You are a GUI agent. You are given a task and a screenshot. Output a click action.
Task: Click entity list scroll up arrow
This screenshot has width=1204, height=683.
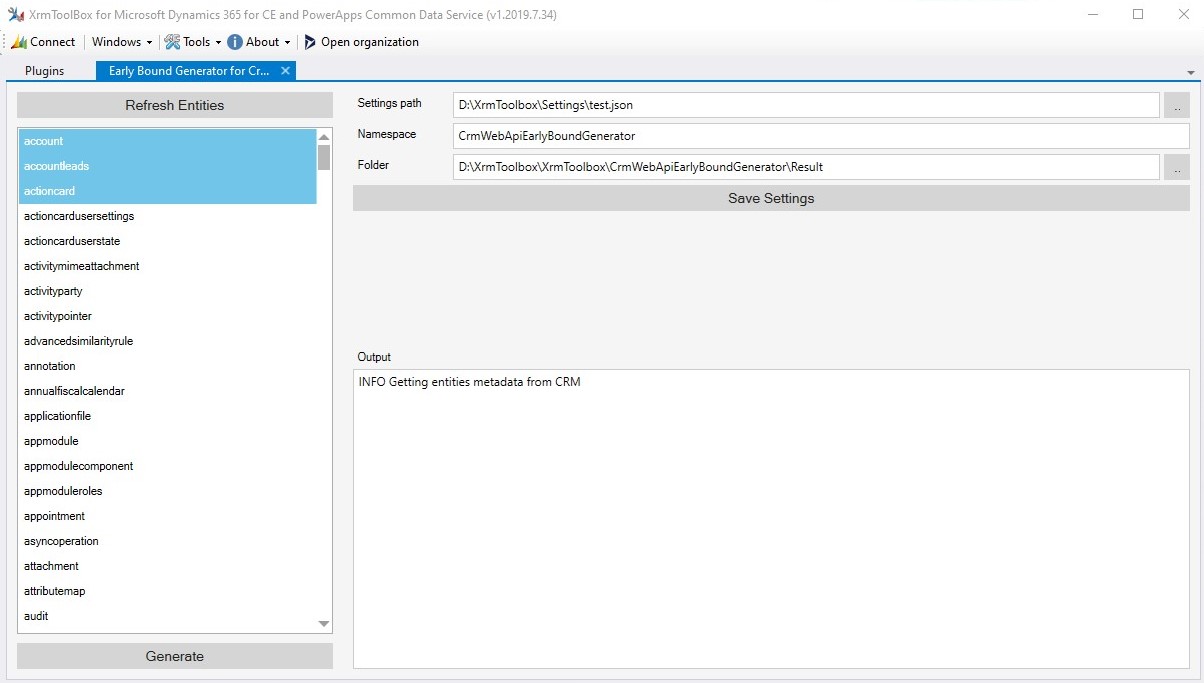pos(324,136)
